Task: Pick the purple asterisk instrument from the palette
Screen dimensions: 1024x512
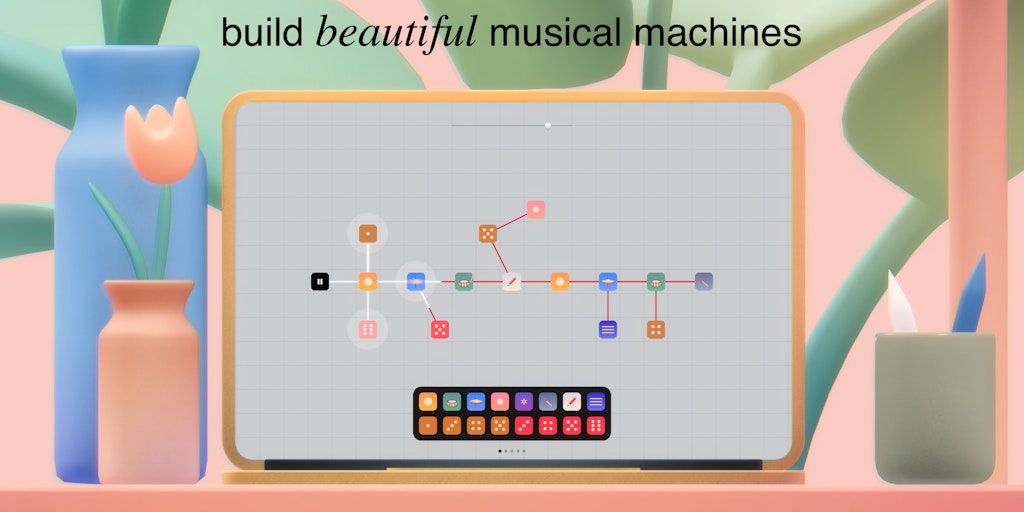Action: pos(524,402)
